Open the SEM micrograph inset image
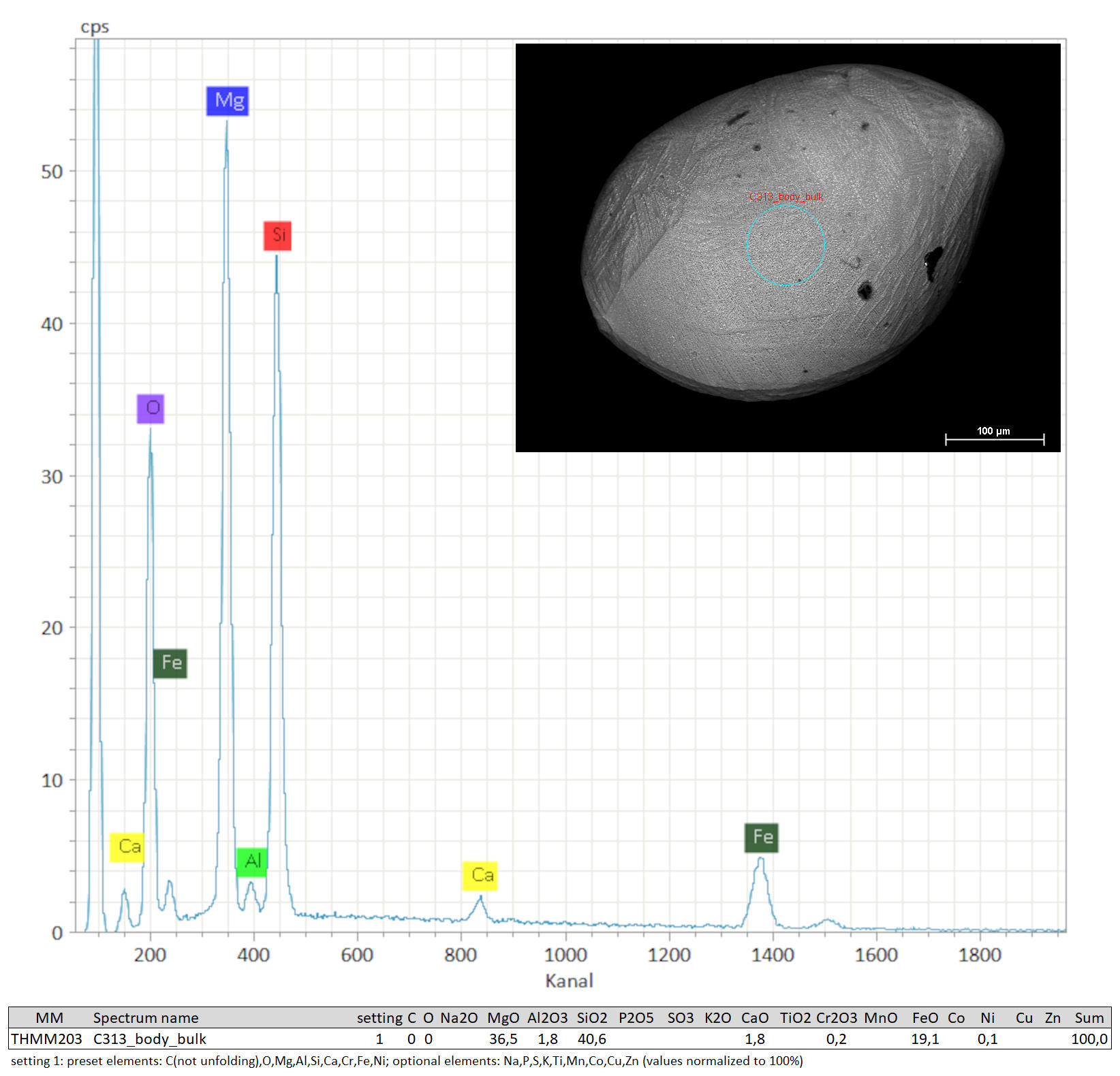 [x=788, y=247]
